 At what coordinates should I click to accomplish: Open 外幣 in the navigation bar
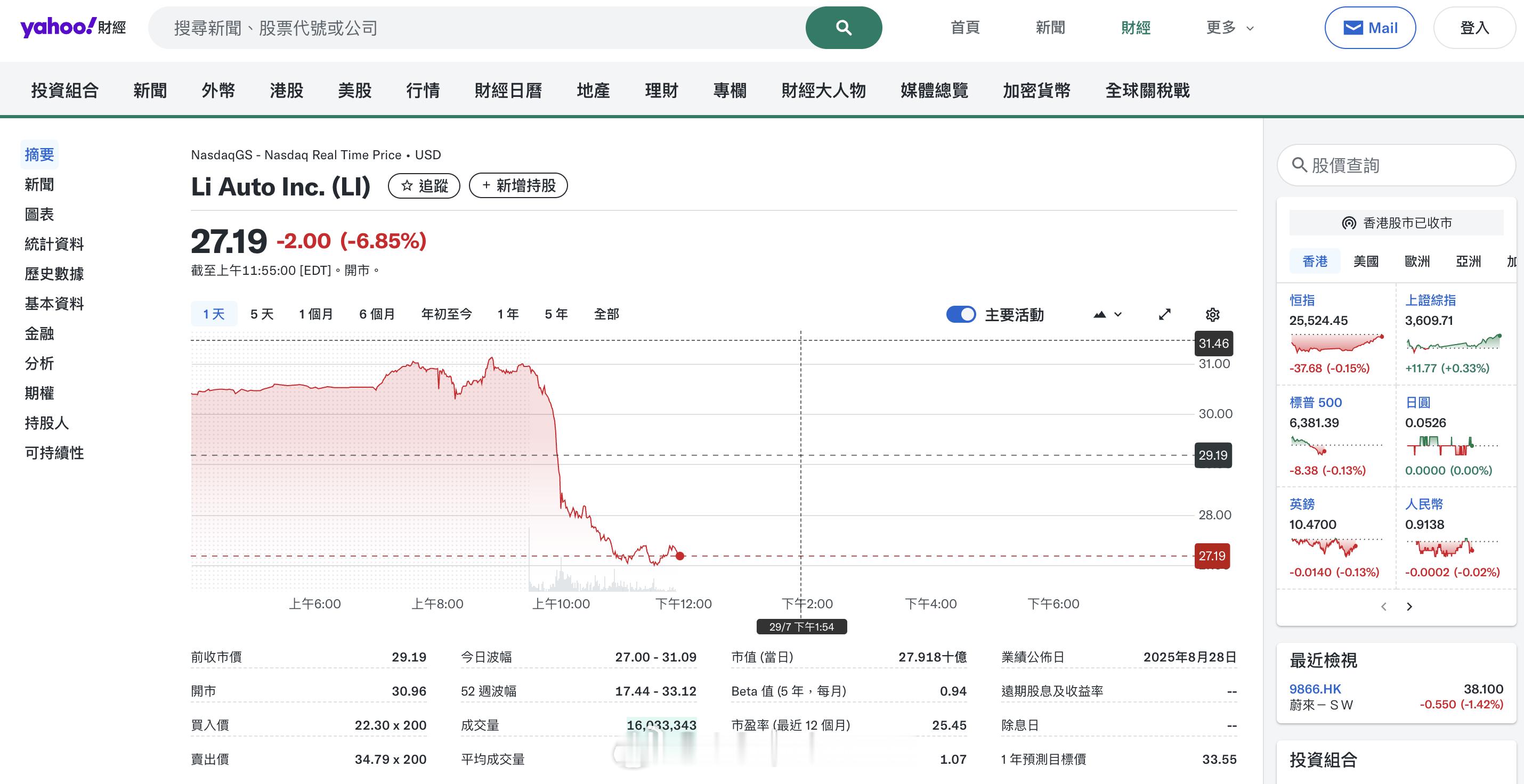[x=218, y=91]
